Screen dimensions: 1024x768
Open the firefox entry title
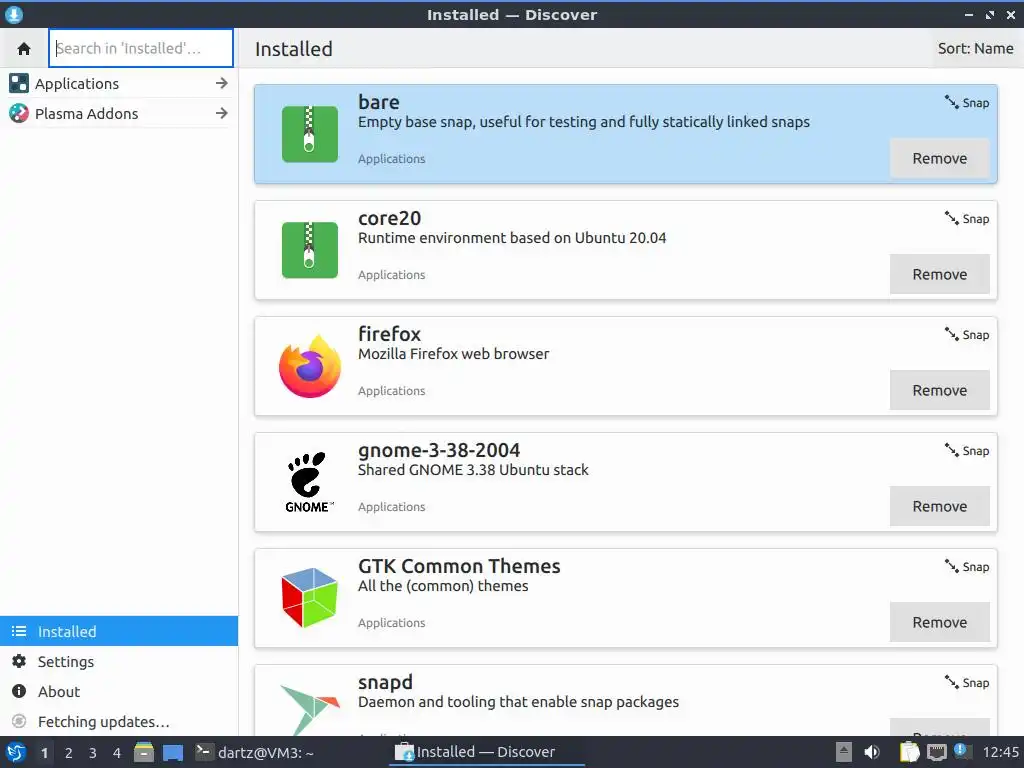389,334
